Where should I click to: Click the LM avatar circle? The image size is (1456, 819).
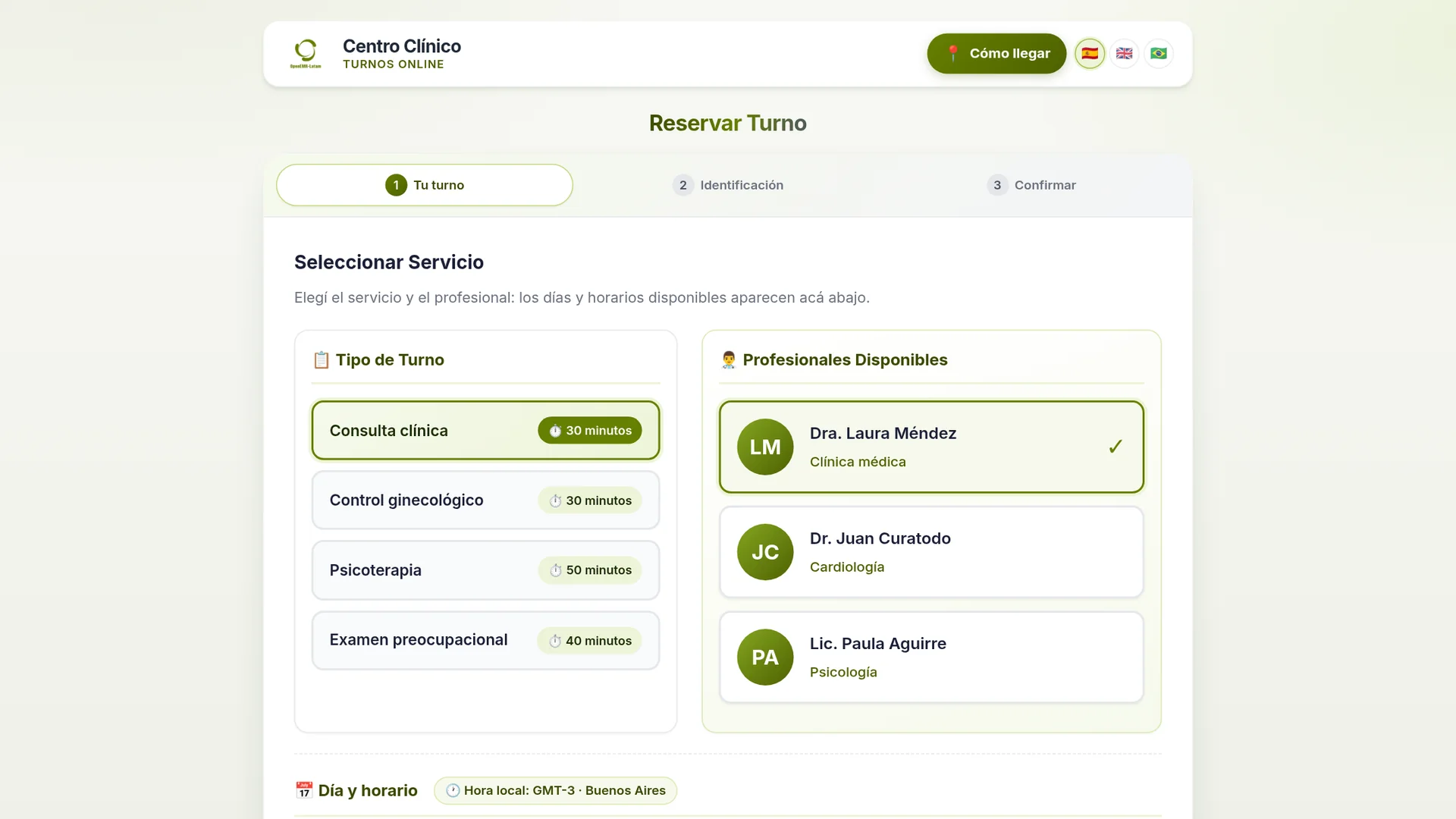(x=765, y=447)
